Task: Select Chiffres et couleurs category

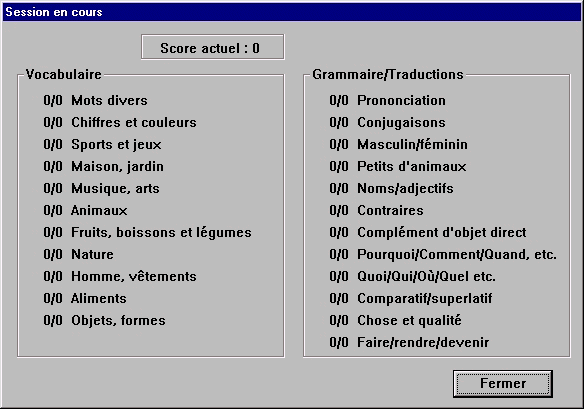Action: pos(120,123)
